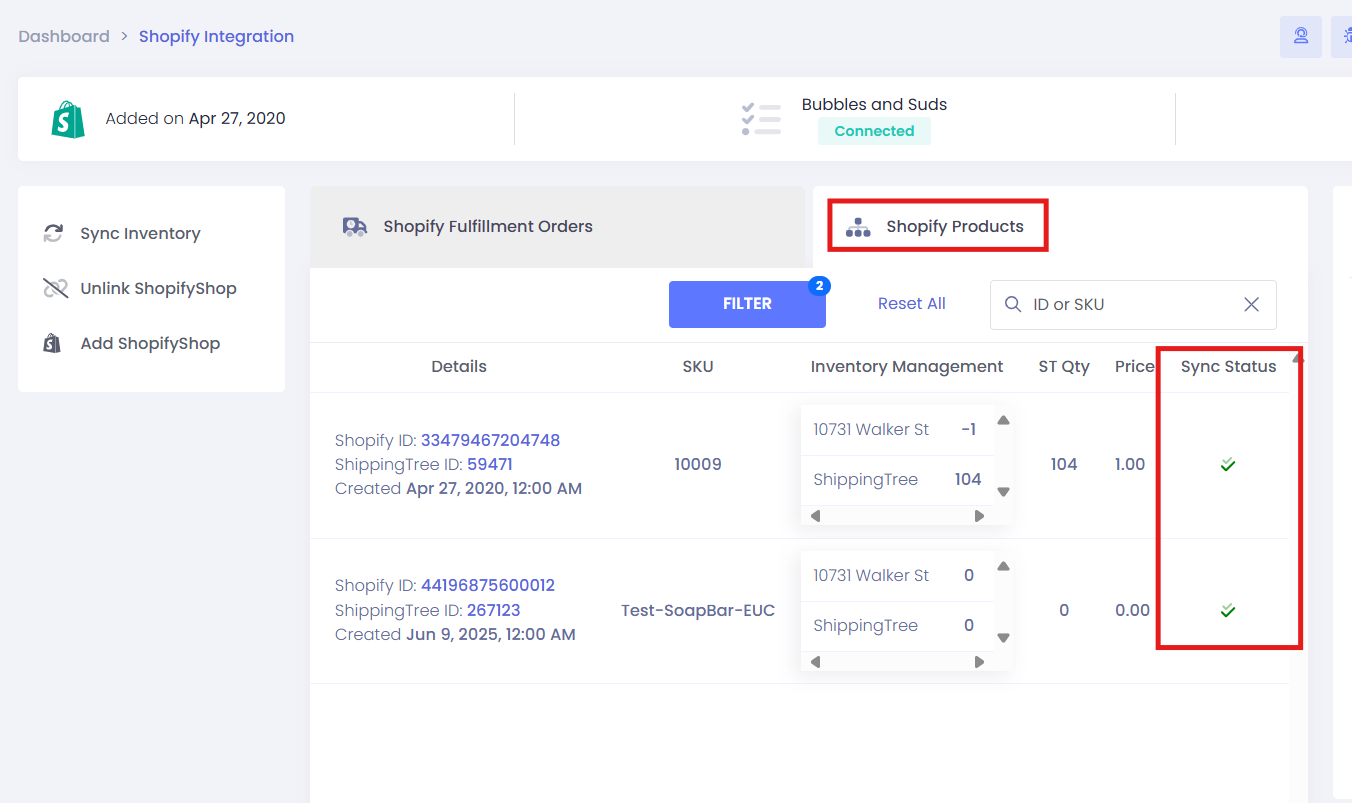Click 10731 Walker St with quantity -1
The image size is (1352, 803).
point(898,430)
